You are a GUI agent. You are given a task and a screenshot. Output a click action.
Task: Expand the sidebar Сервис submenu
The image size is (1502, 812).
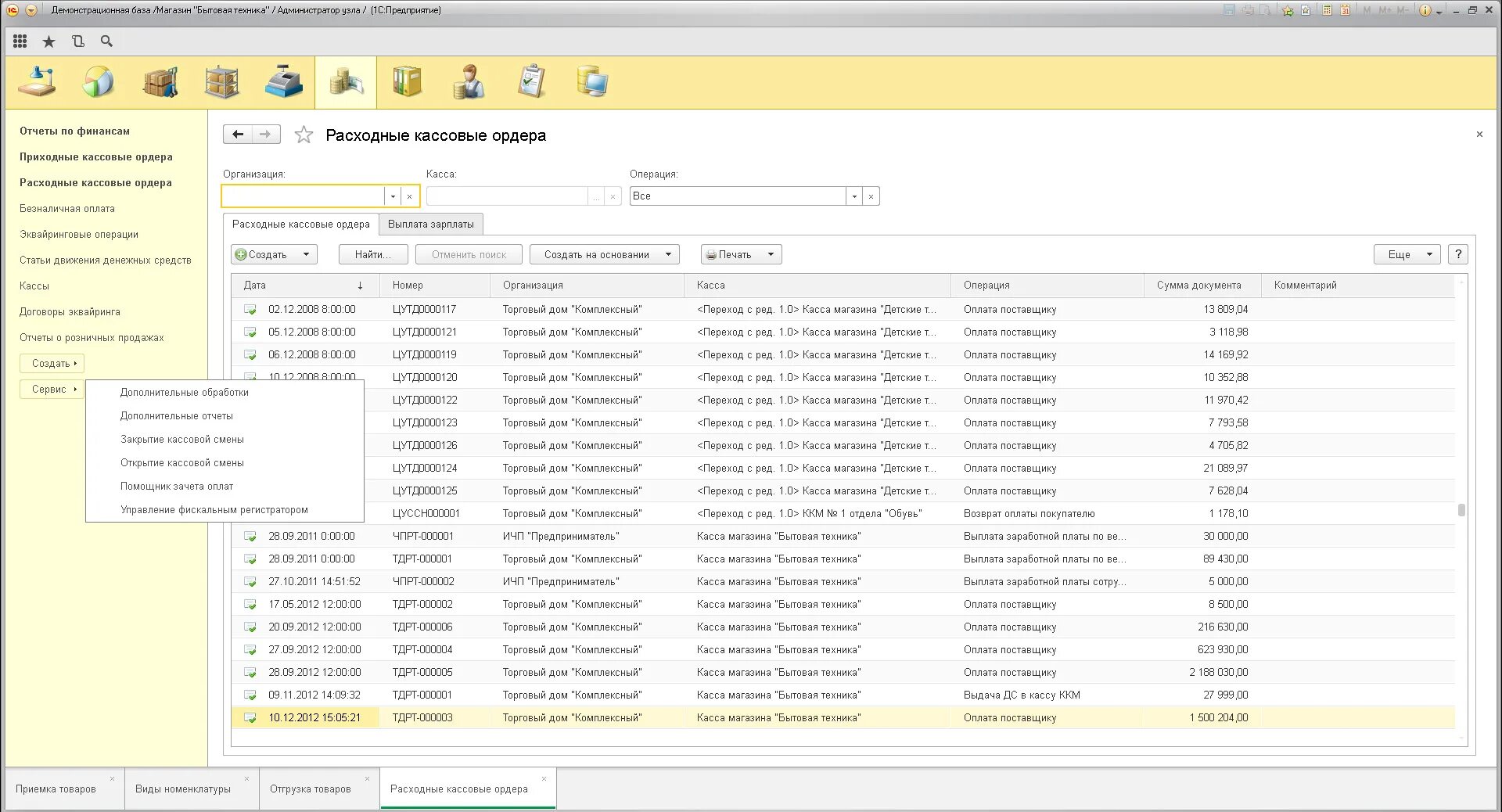pyautogui.click(x=52, y=390)
